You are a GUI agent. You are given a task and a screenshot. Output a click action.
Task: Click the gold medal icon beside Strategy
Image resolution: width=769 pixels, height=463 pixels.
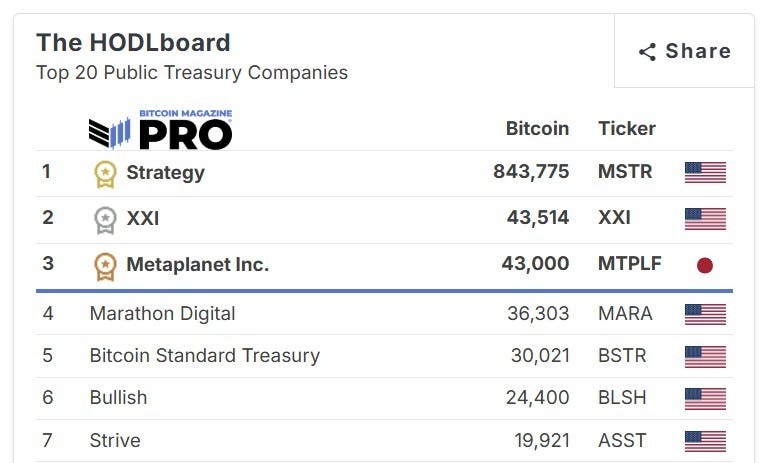(x=105, y=174)
